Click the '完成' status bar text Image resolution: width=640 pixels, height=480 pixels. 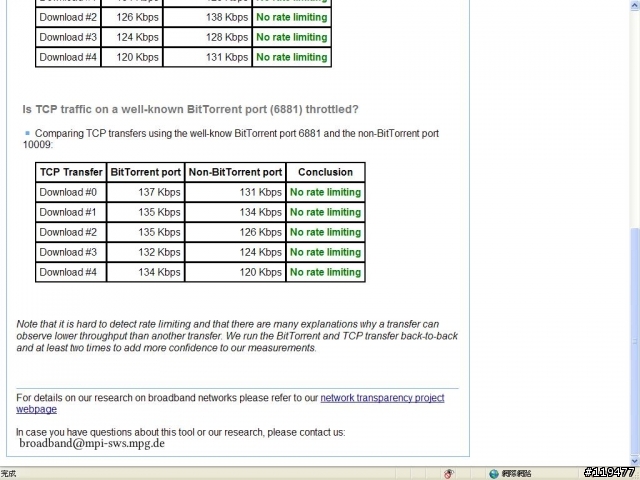(x=8, y=473)
